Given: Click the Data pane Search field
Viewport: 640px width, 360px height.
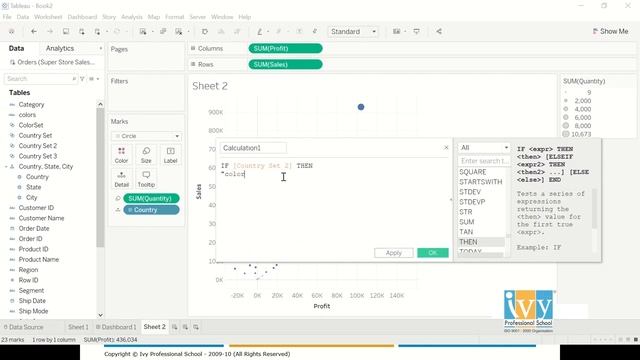Looking at the screenshot, I should point(40,79).
